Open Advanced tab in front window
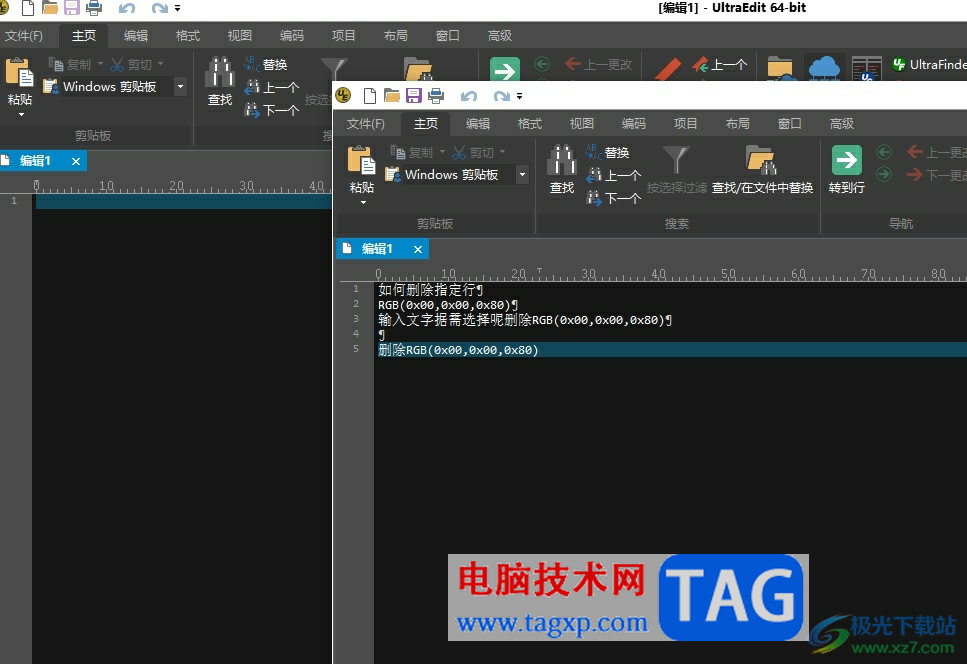This screenshot has height=664, width=967. coord(841,123)
